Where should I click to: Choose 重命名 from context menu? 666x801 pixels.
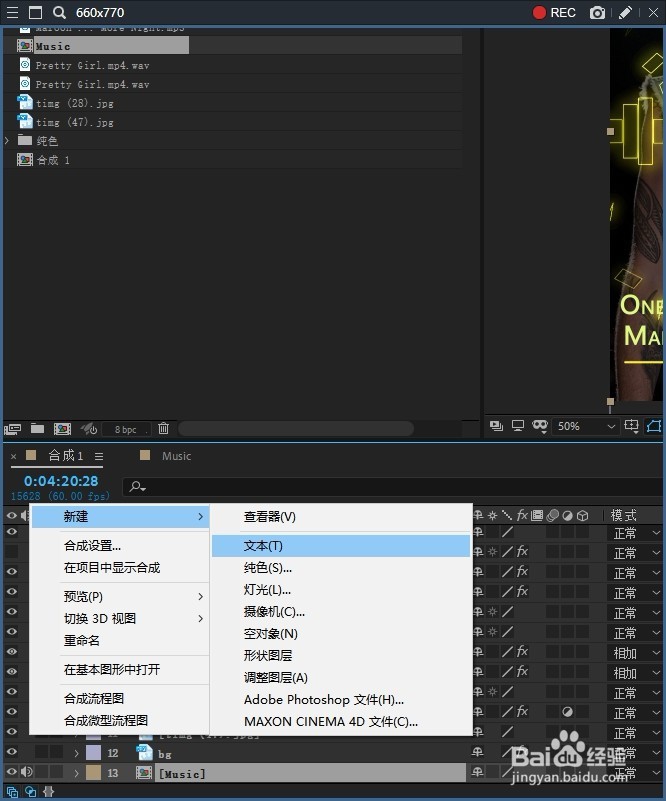pyautogui.click(x=82, y=641)
